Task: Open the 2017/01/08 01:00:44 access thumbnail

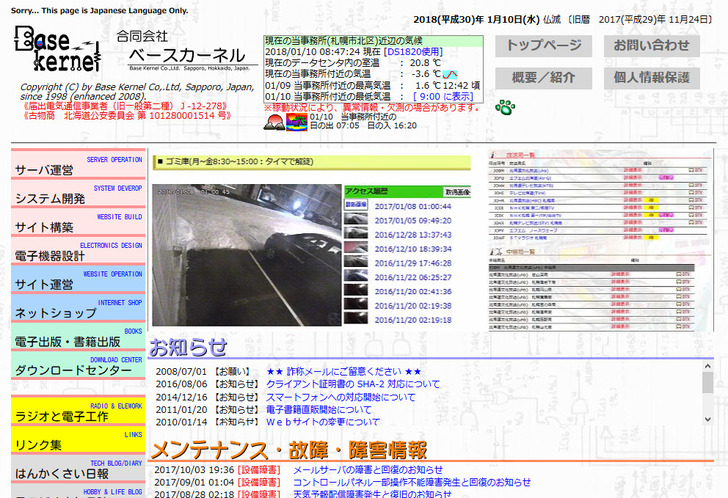Action: pyautogui.click(x=356, y=206)
